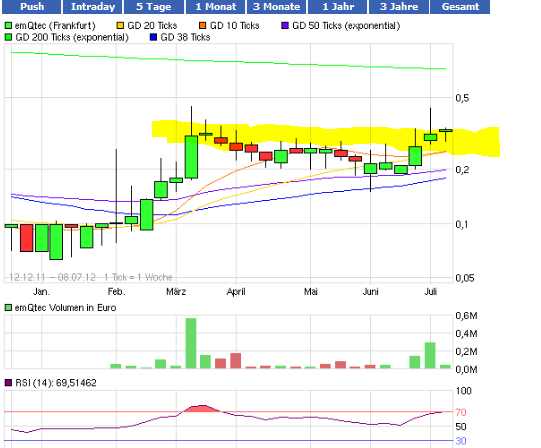Image resolution: width=541 pixels, height=448 pixels.
Task: Switch to the Intraday tab
Action: tap(92, 7)
